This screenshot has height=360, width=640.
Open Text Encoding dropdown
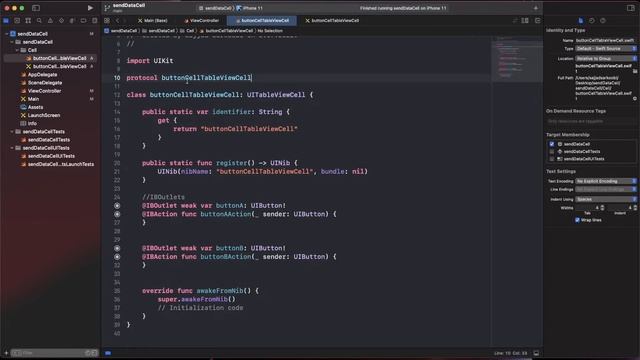(x=606, y=181)
